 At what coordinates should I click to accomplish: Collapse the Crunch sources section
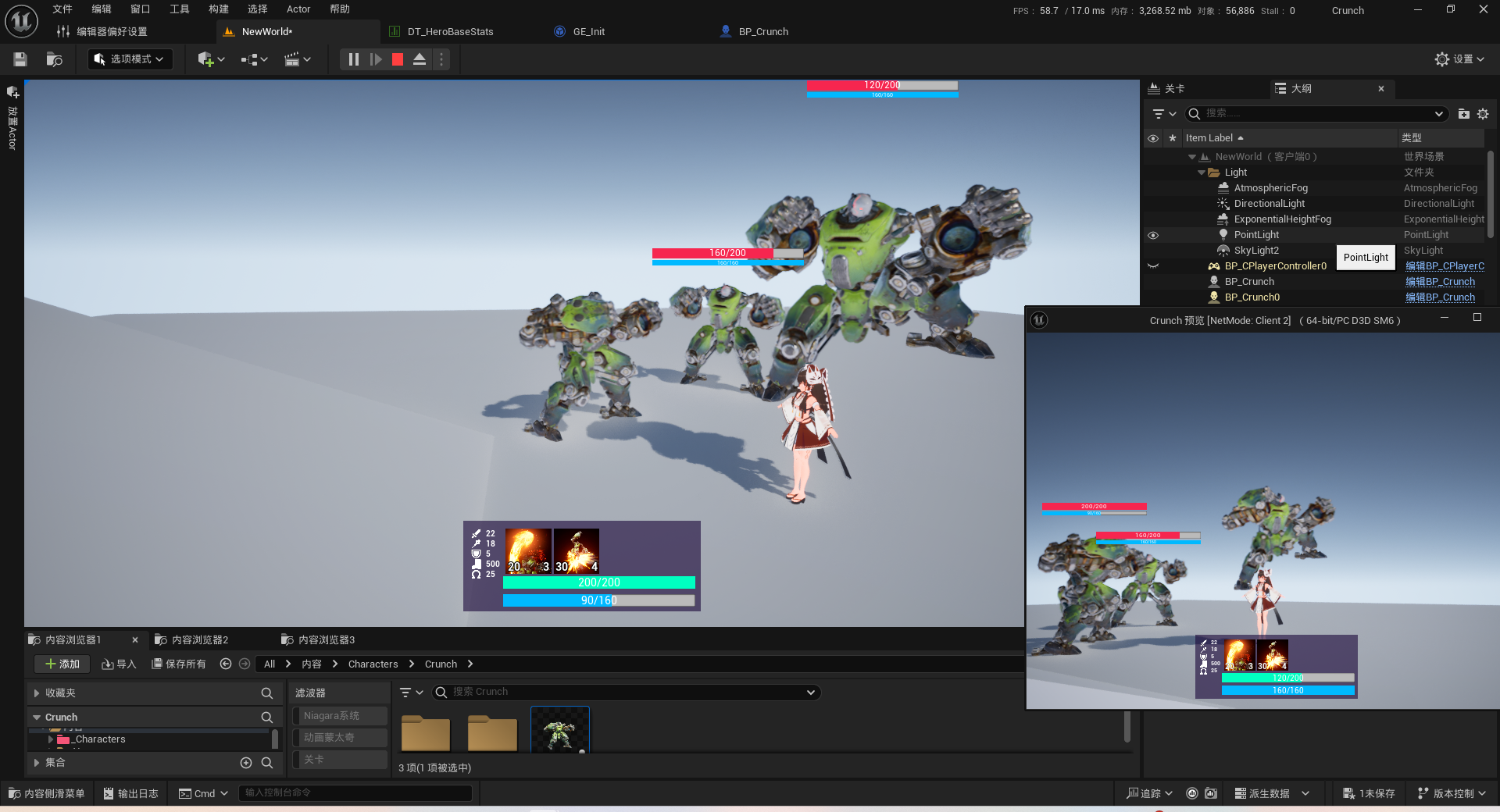(x=37, y=718)
